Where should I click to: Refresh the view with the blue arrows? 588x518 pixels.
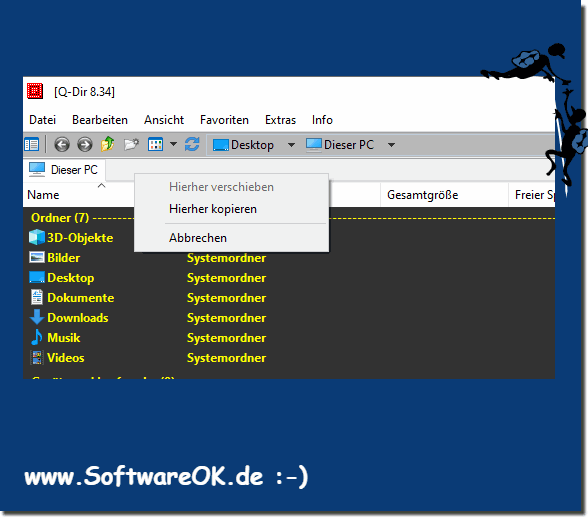[x=192, y=144]
